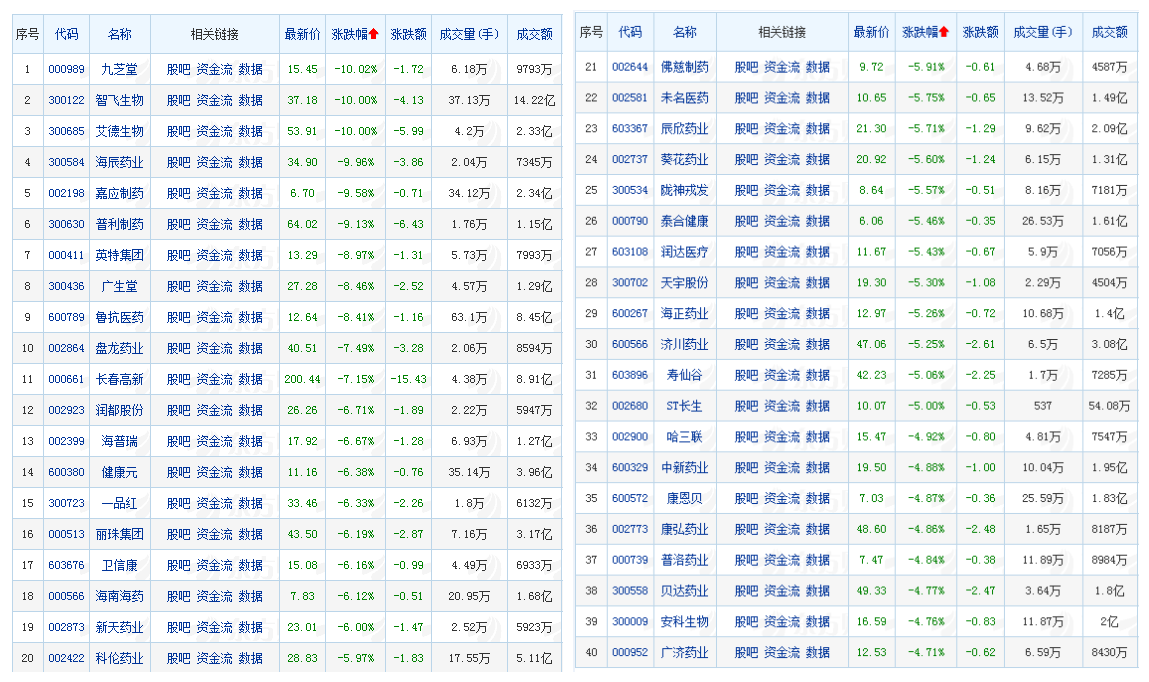Sort by 最新价 header in left table
The image size is (1149, 682).
coord(302,35)
